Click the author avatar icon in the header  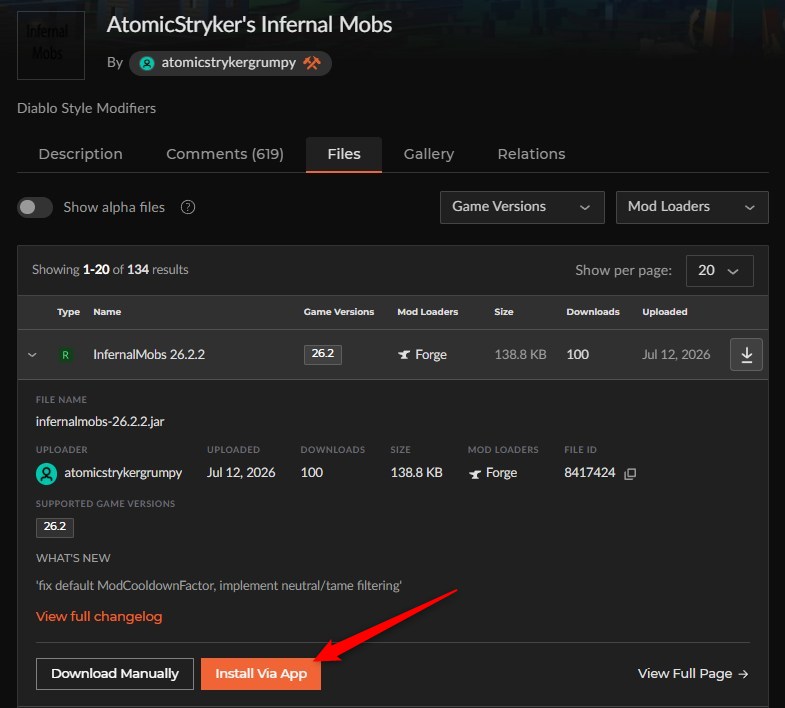coord(147,63)
